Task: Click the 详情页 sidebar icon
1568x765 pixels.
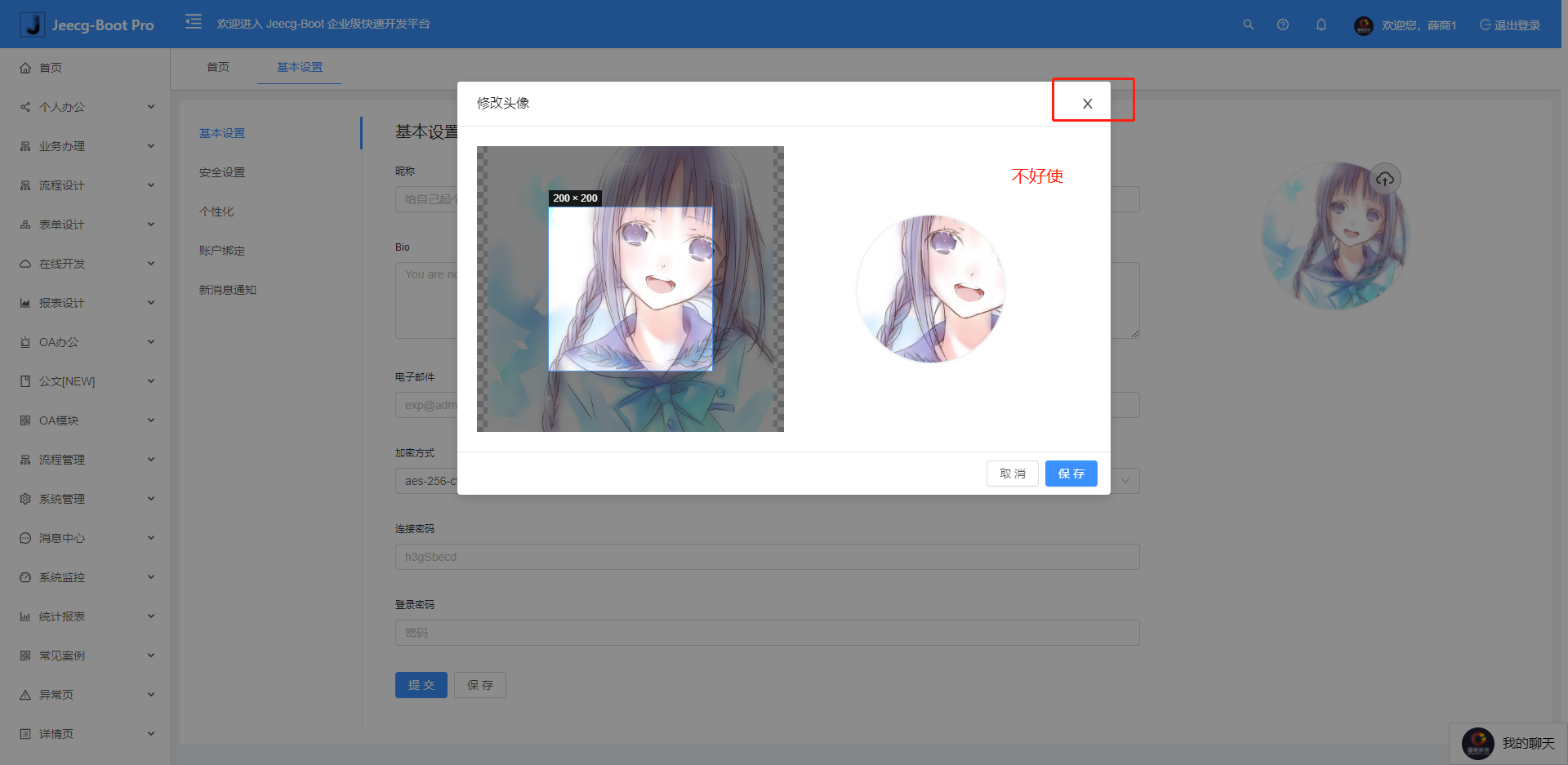Action: 25,734
